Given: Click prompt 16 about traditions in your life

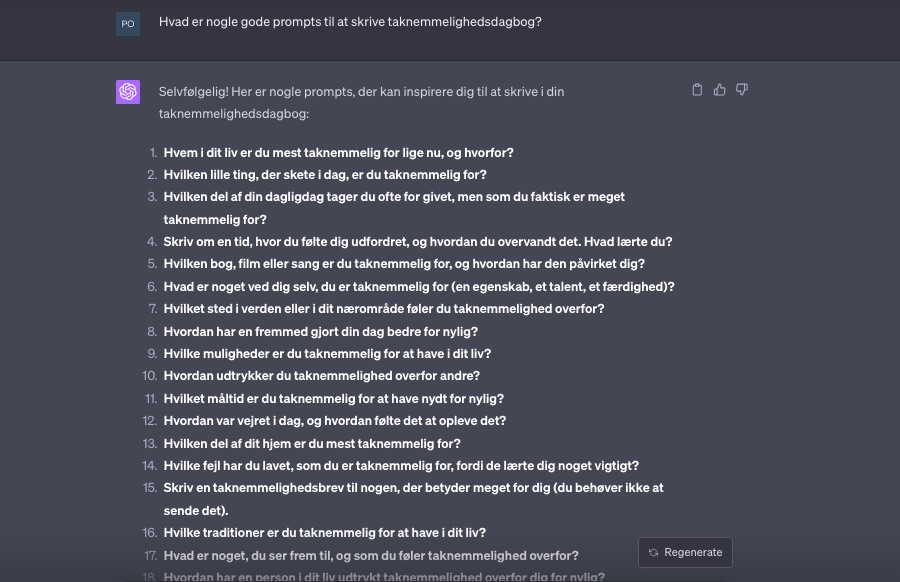Looking at the screenshot, I should 324,532.
